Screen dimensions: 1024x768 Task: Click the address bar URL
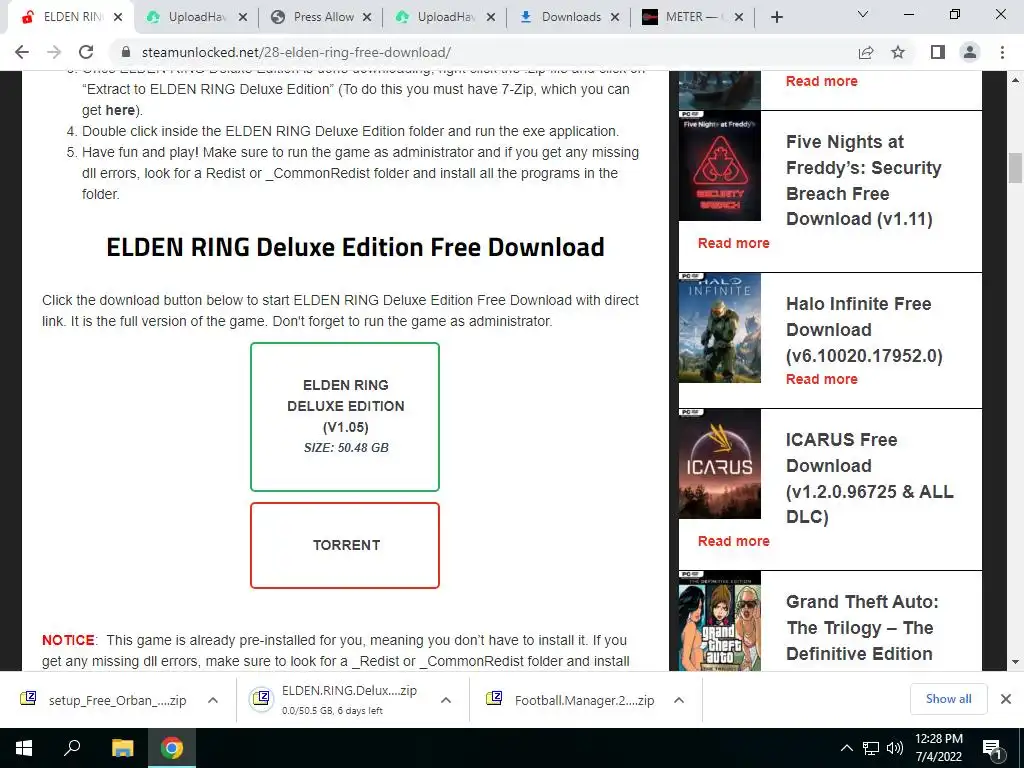pos(296,52)
